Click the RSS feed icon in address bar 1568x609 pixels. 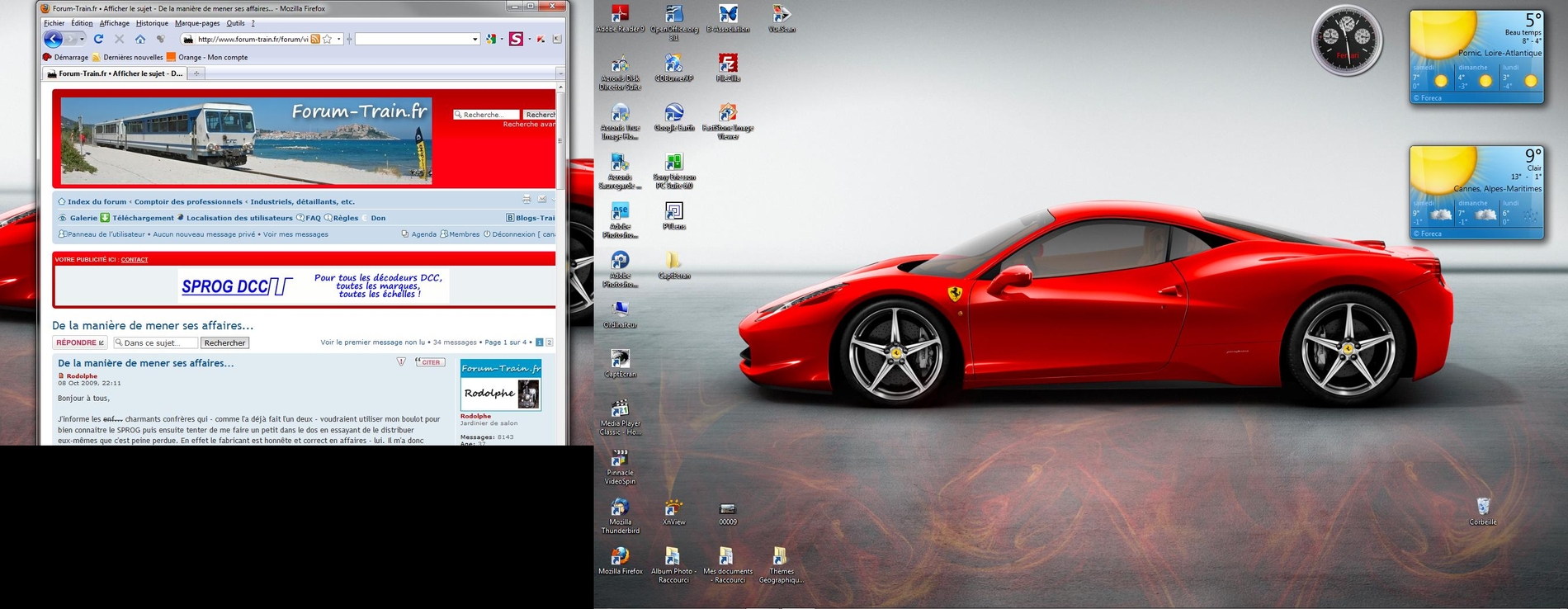[315, 39]
